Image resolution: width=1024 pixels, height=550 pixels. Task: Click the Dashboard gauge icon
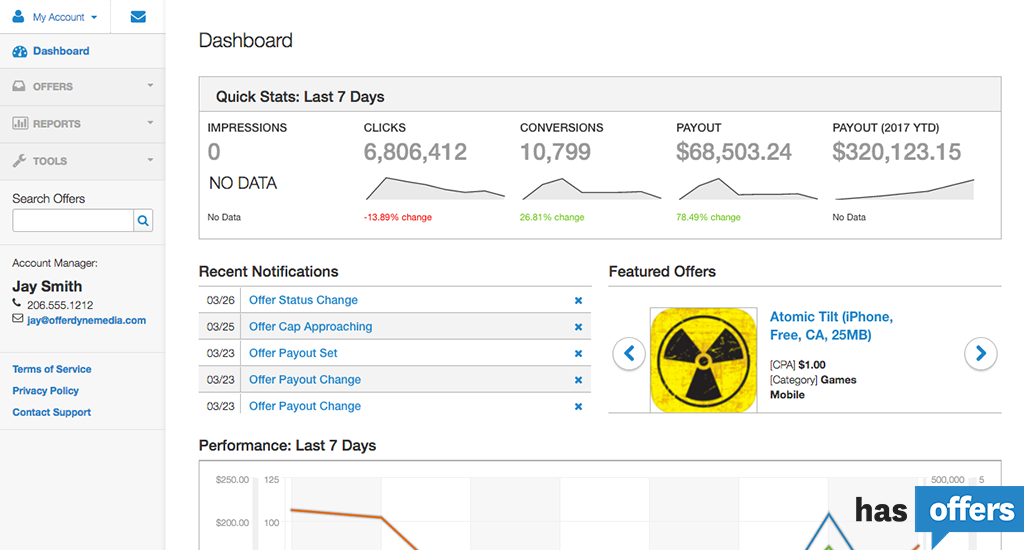pyautogui.click(x=20, y=51)
